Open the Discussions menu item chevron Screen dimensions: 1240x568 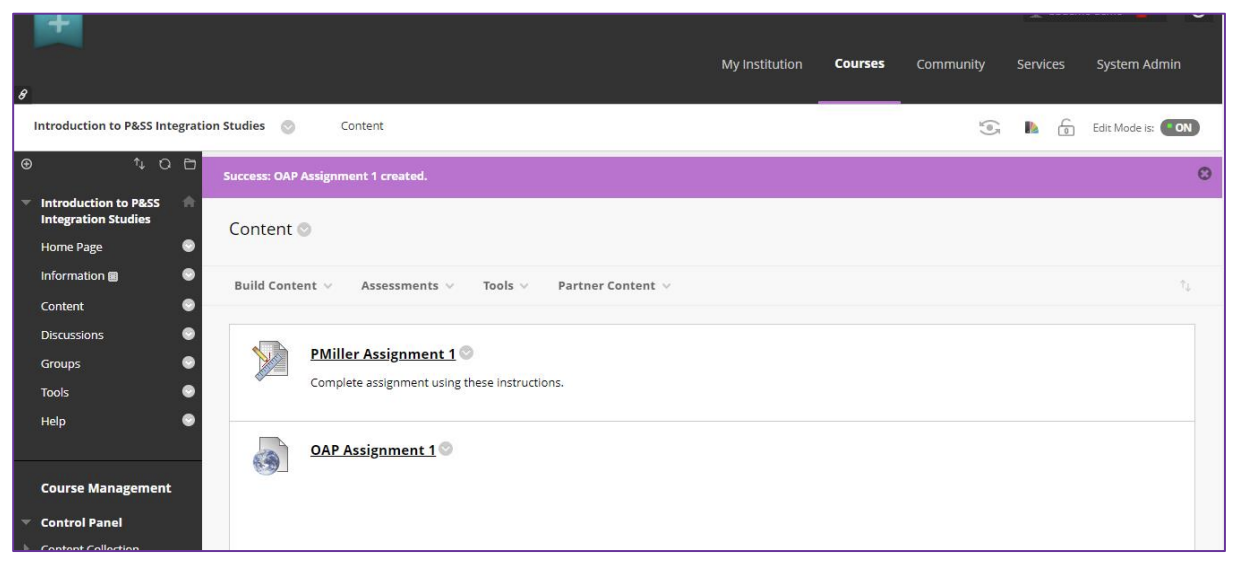pos(189,335)
